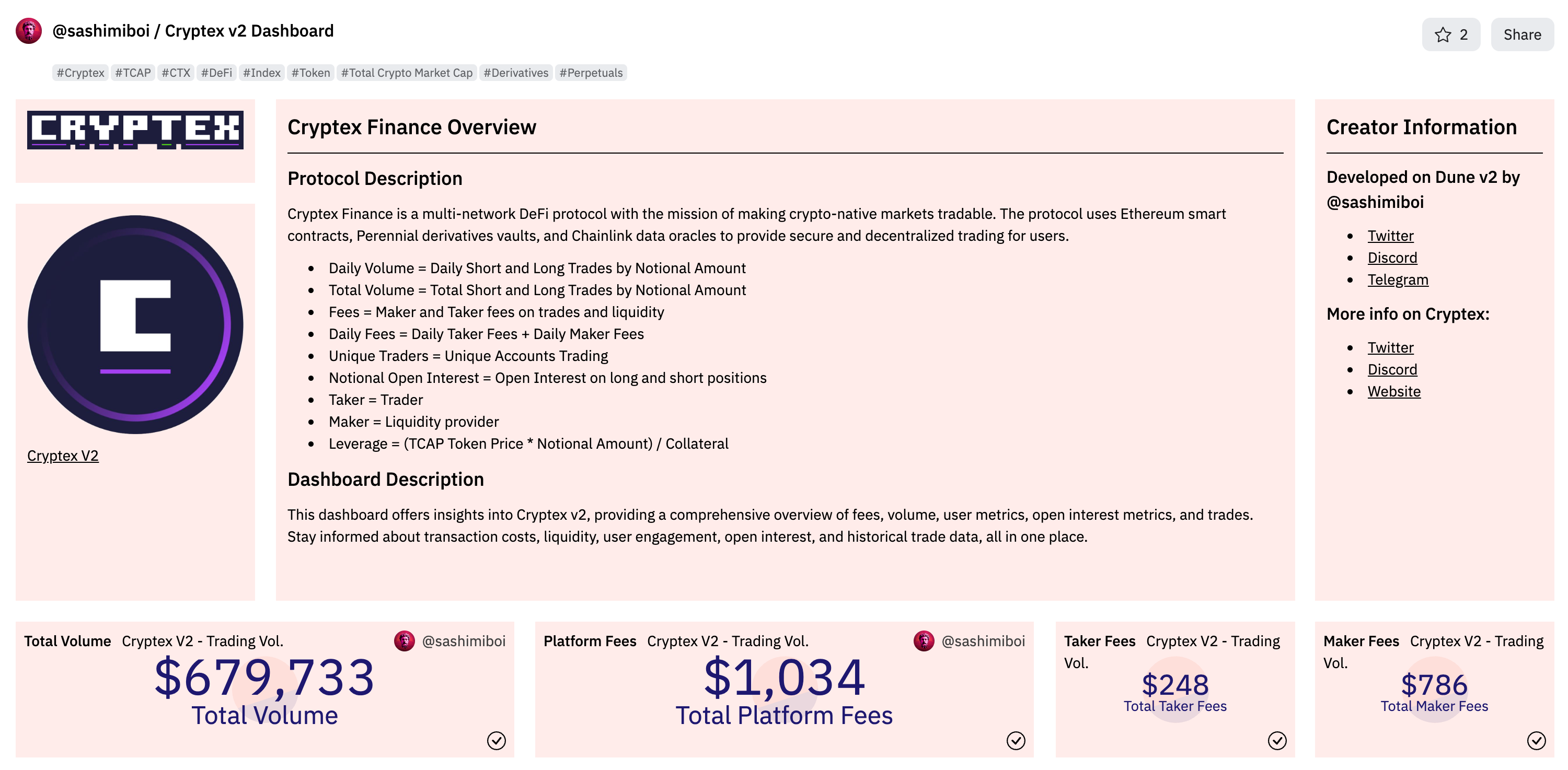Click the $679,733 Total Volume value
This screenshot has width=1568, height=770.
[x=264, y=678]
